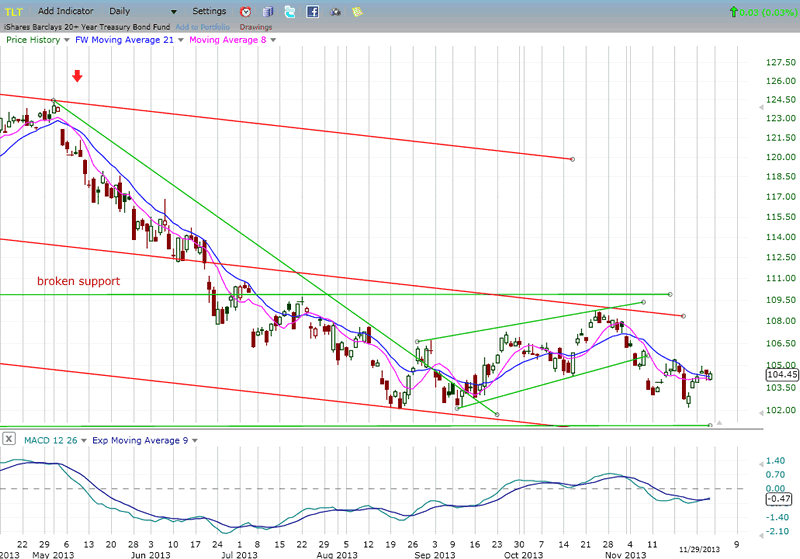Click the TLT ticker symbol field

click(x=14, y=10)
